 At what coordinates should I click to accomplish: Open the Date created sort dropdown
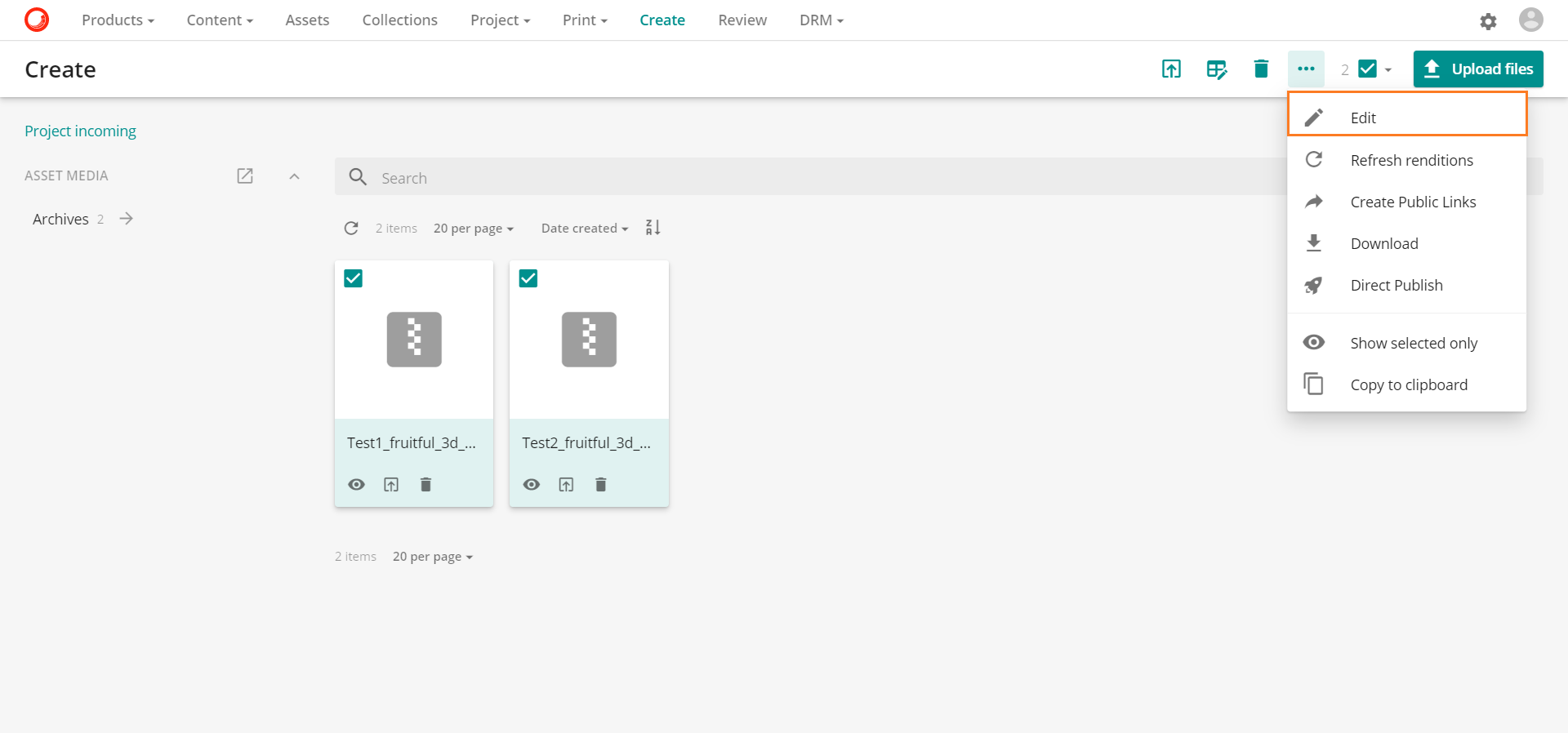point(584,229)
